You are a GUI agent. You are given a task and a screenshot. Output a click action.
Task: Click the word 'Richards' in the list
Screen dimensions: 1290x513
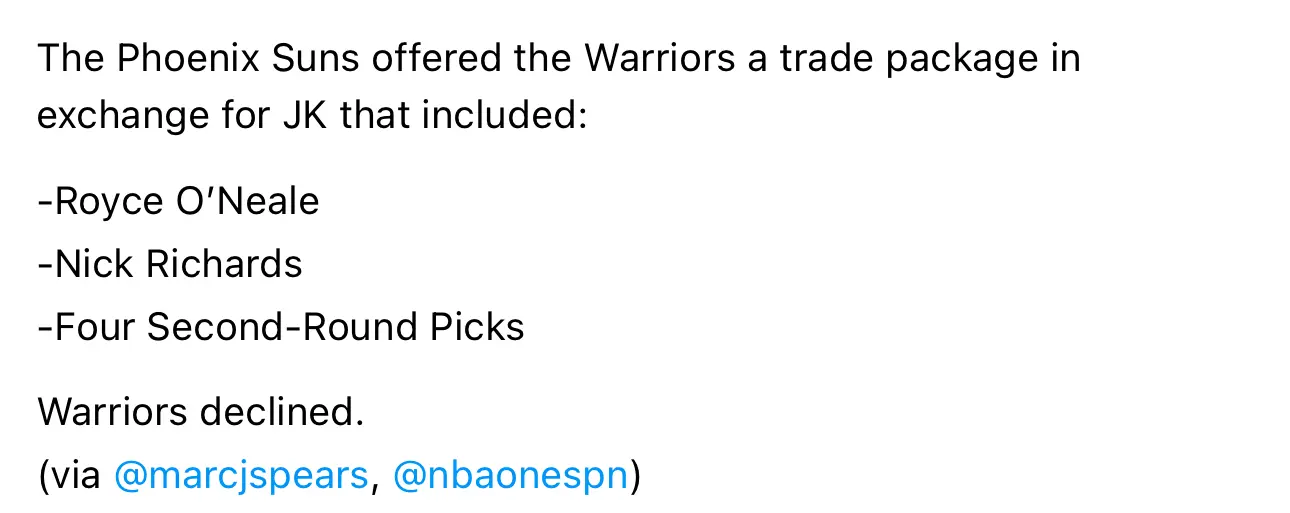coord(224,264)
